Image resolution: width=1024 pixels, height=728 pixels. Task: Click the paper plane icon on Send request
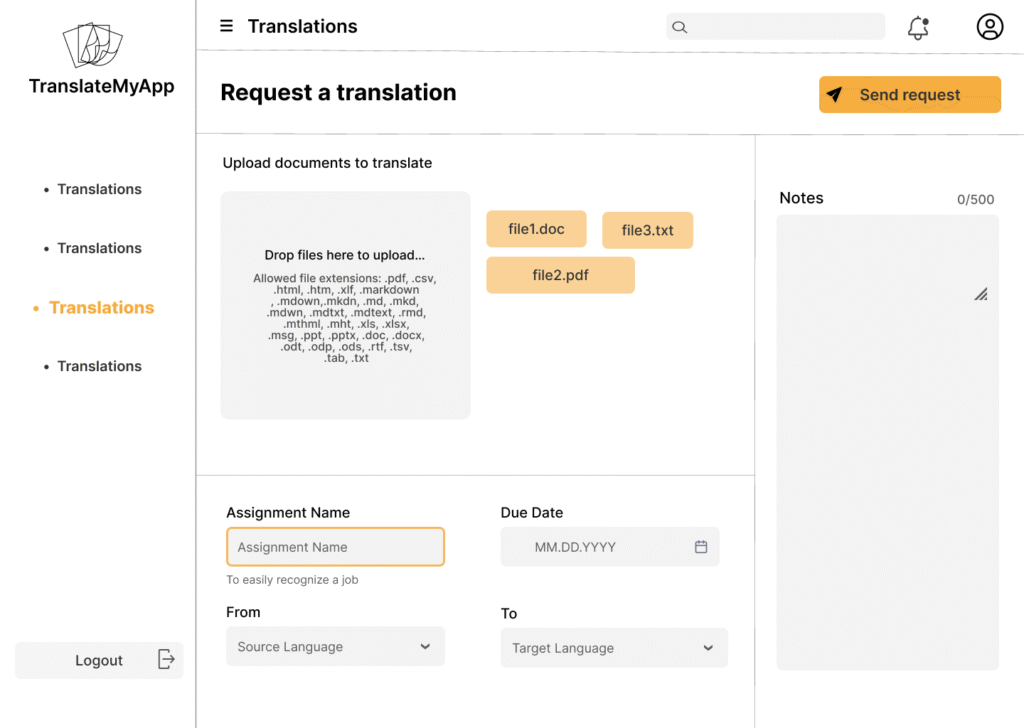coord(835,94)
